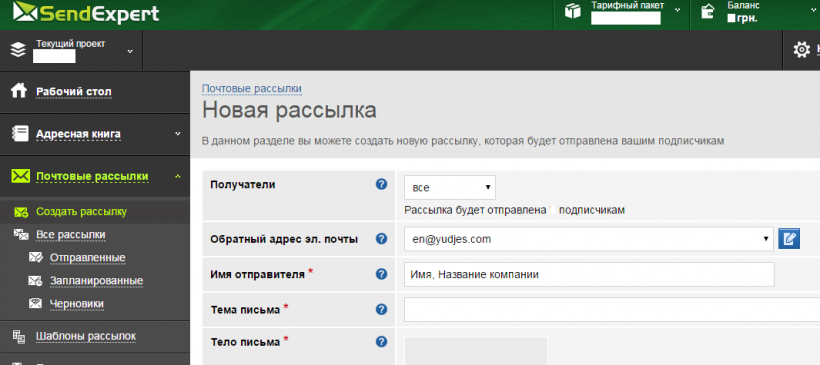Click the SendExpert envelope logo
Image resolution: width=820 pixels, height=365 pixels.
point(22,13)
